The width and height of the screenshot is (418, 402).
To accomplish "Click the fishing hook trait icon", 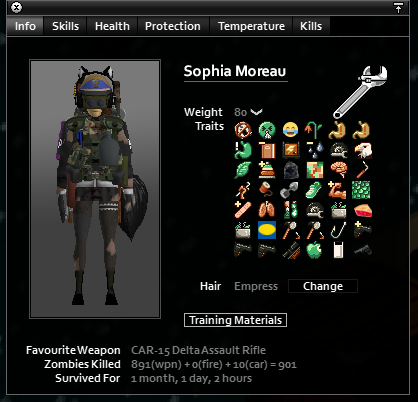I will [x=339, y=230].
